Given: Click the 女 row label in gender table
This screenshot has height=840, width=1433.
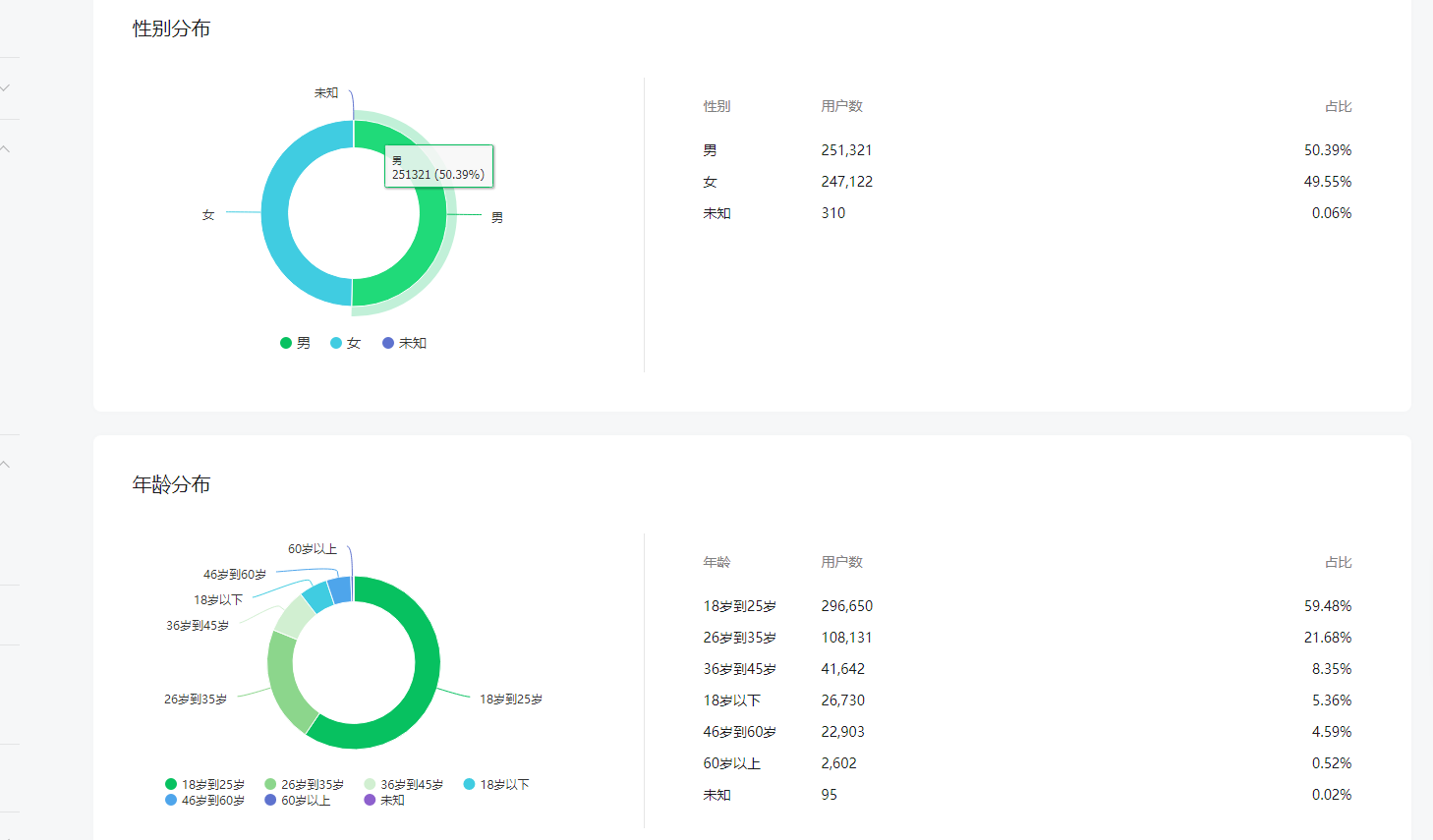Looking at the screenshot, I should 710,182.
